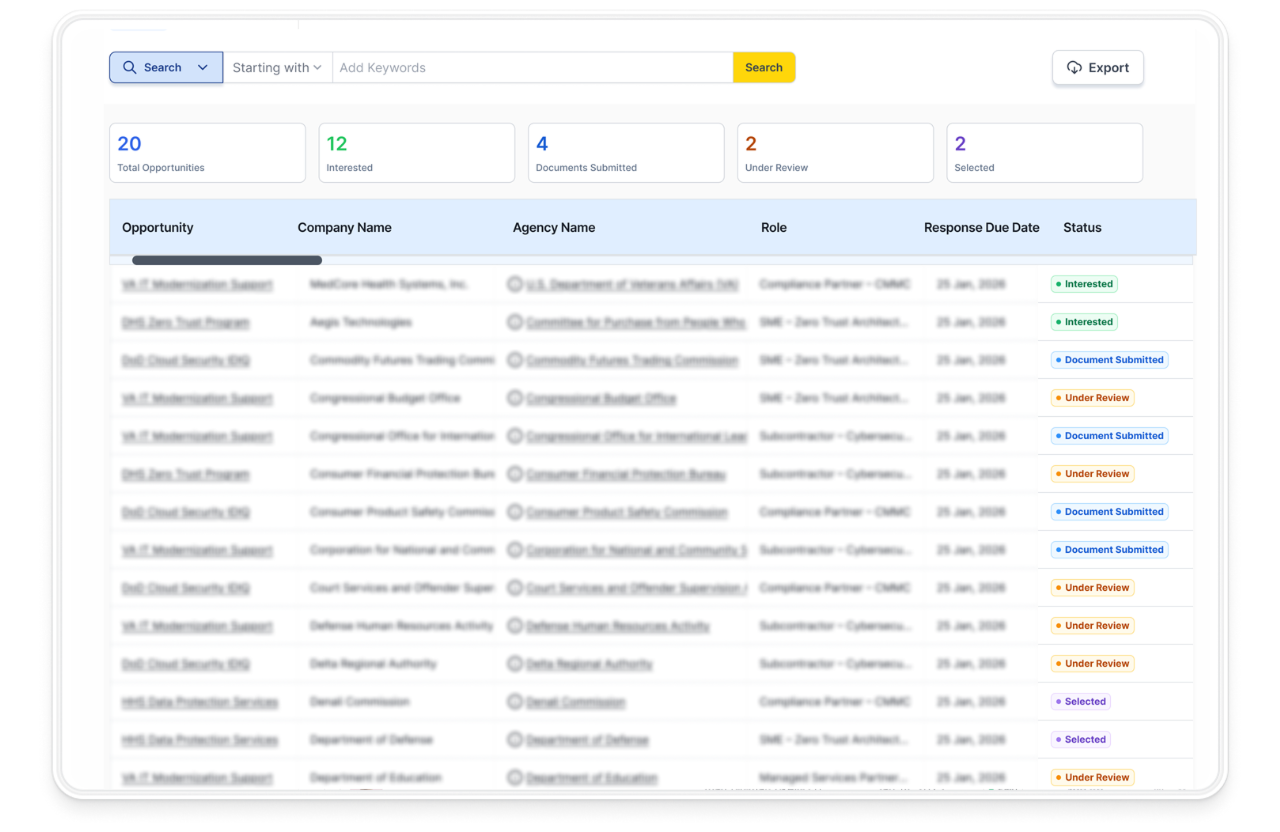Open the Department of Education agency link
Screen dimensions: 1280x832
coord(592,778)
